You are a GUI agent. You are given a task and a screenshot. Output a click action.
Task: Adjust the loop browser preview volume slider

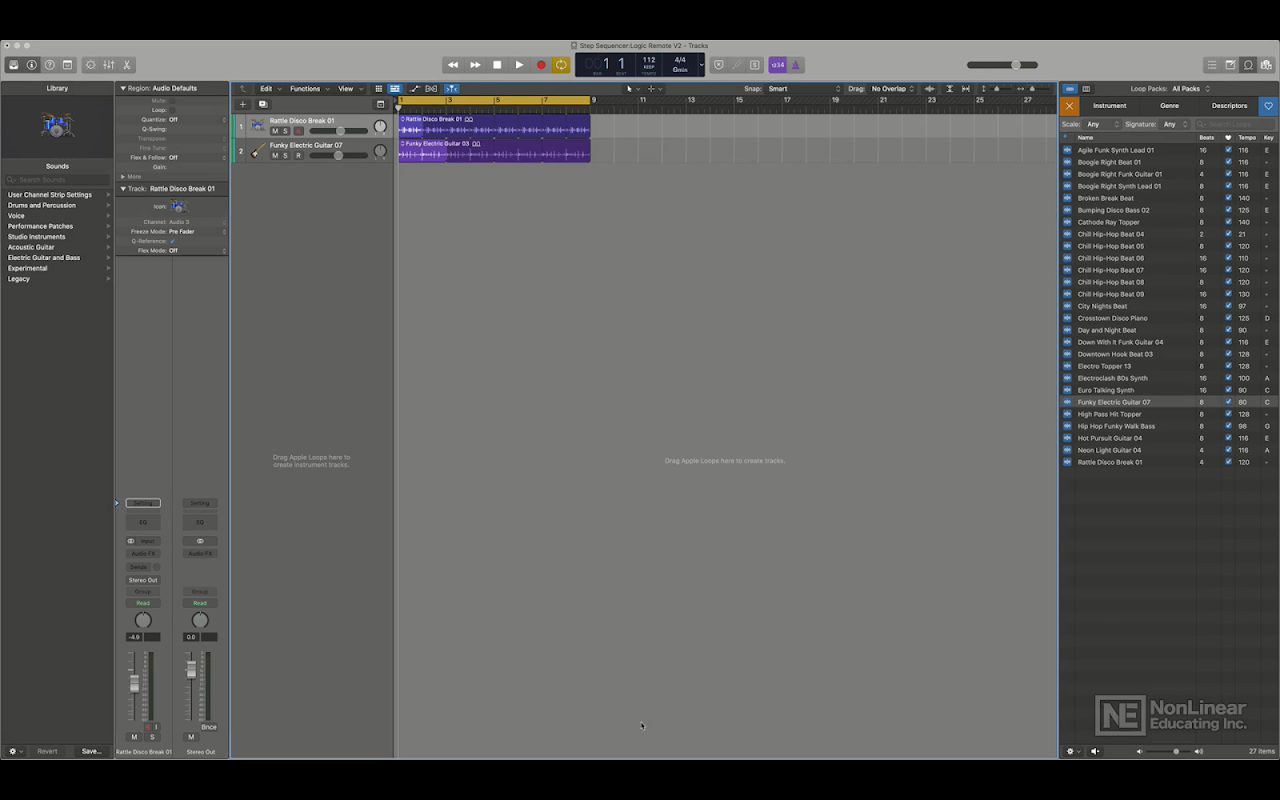[x=1168, y=751]
